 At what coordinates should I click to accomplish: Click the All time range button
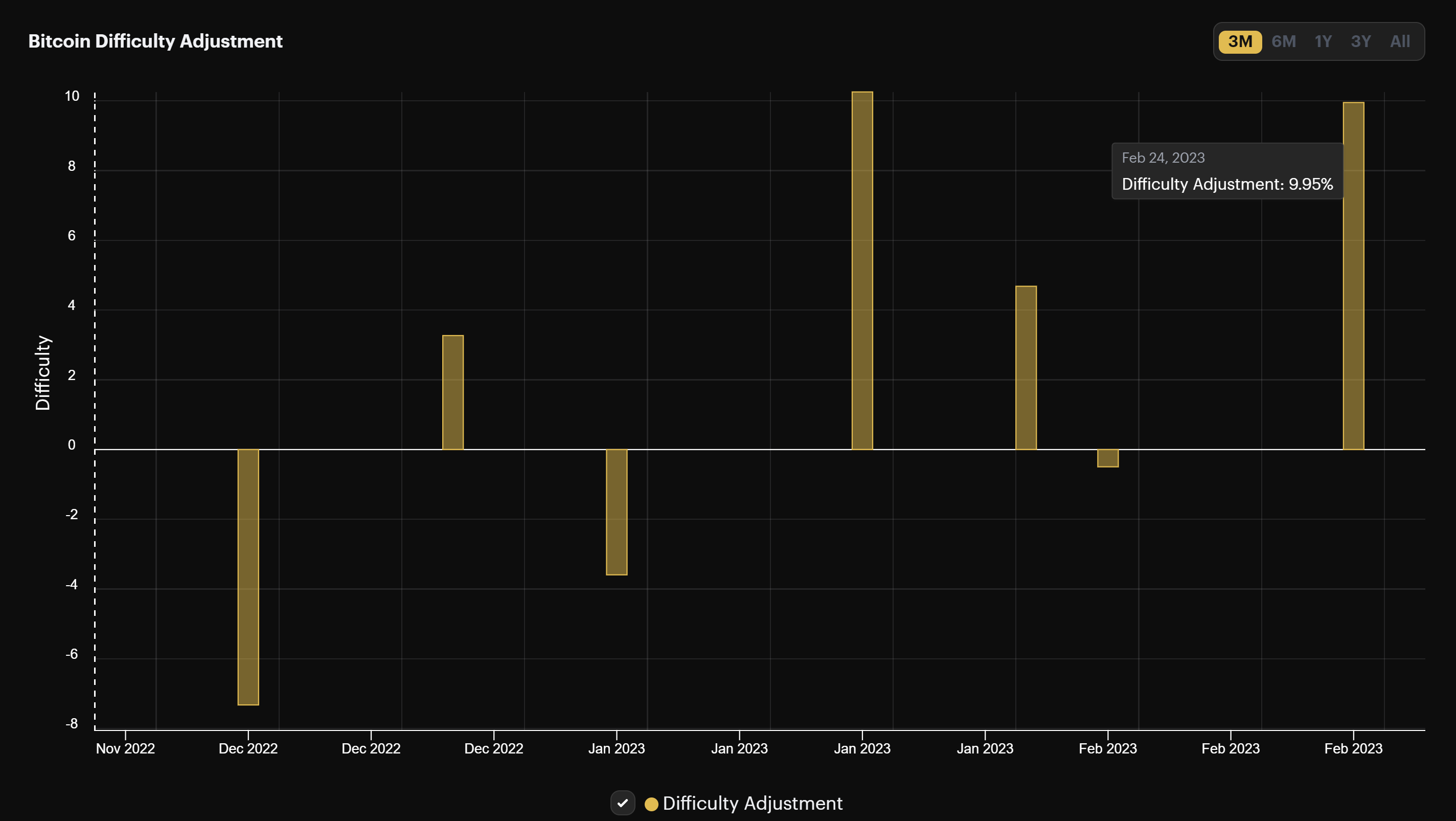click(1400, 41)
